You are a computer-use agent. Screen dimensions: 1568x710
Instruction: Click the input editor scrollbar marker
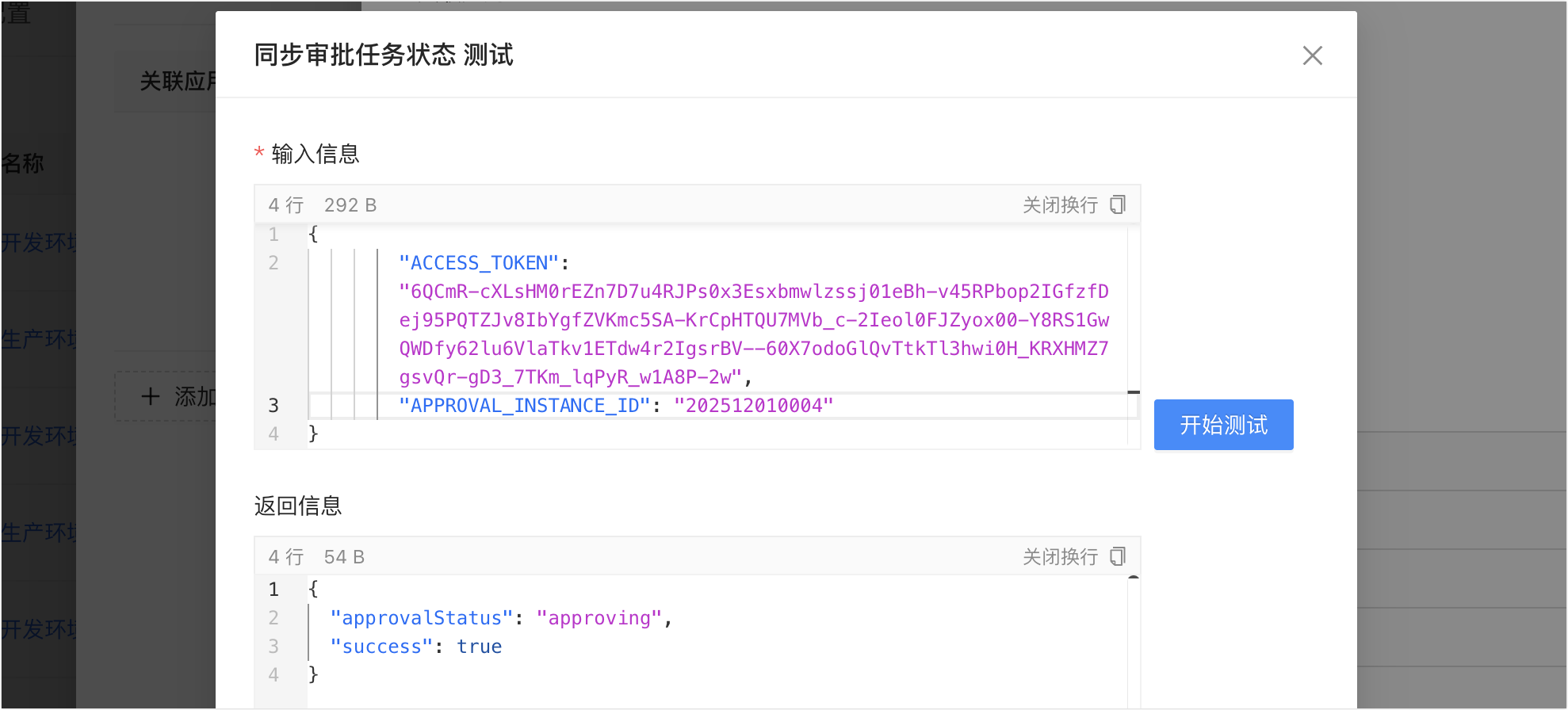point(1134,392)
